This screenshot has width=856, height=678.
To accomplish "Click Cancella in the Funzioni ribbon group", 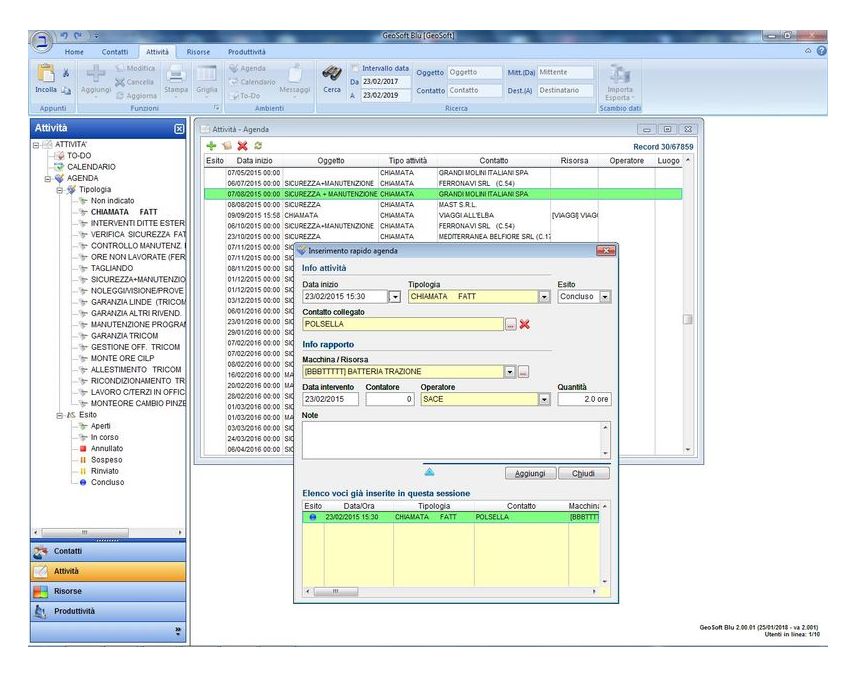I will (135, 82).
